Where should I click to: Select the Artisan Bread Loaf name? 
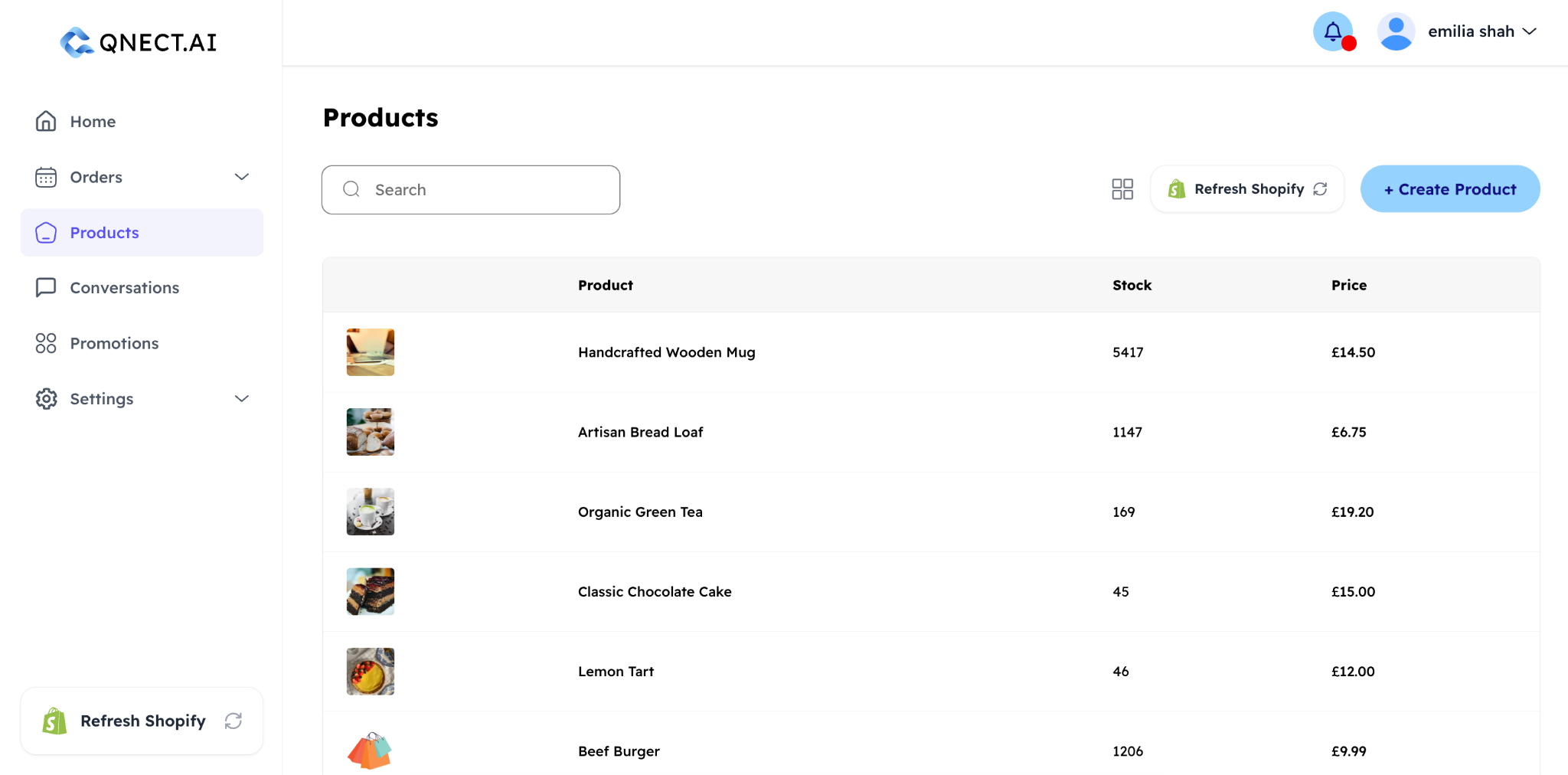(640, 432)
